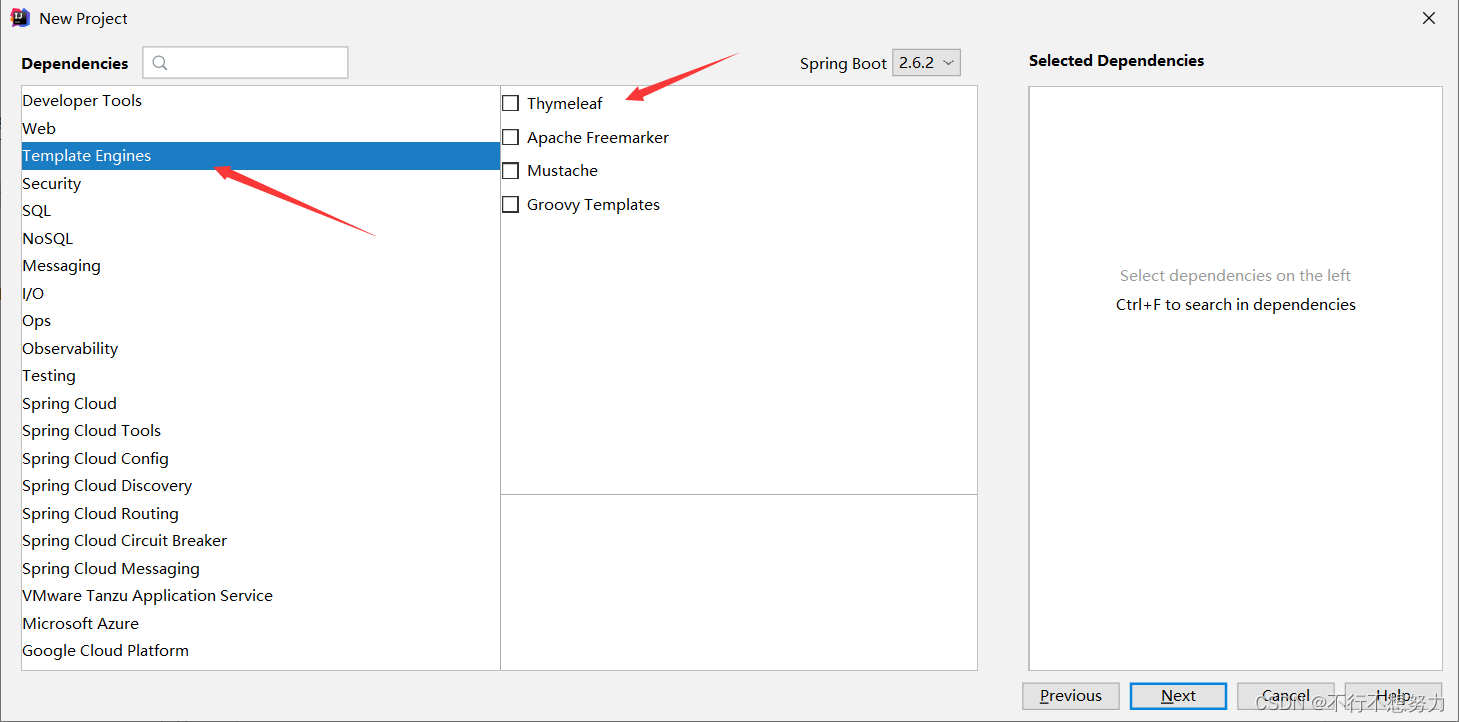
Task: Choose the Google Cloud Platform category
Action: 260,651
